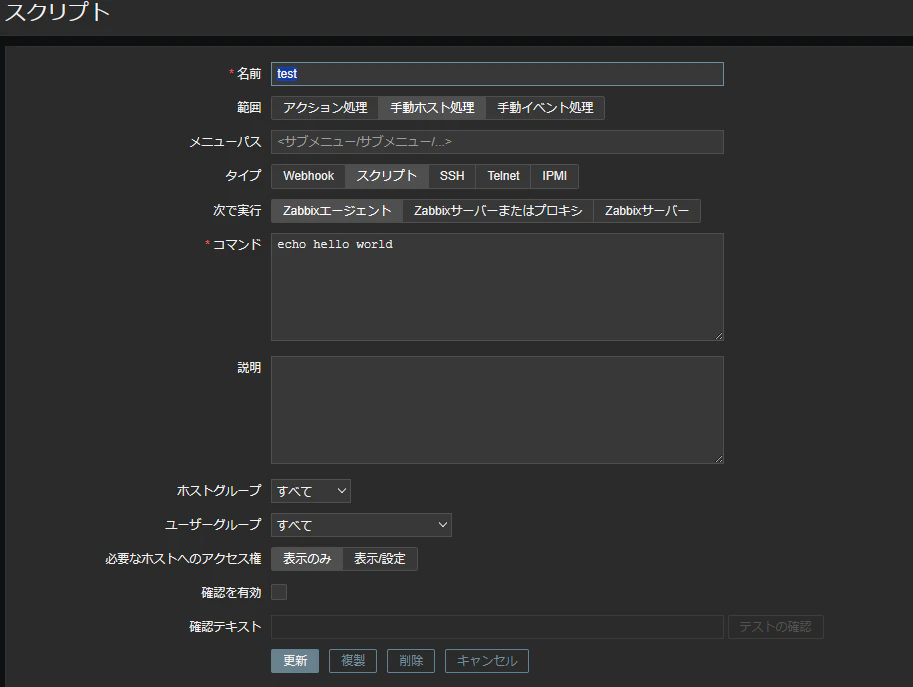Screen dimensions: 913x687
Task: Select 手動ホスト処理 scope option
Action: (x=432, y=108)
